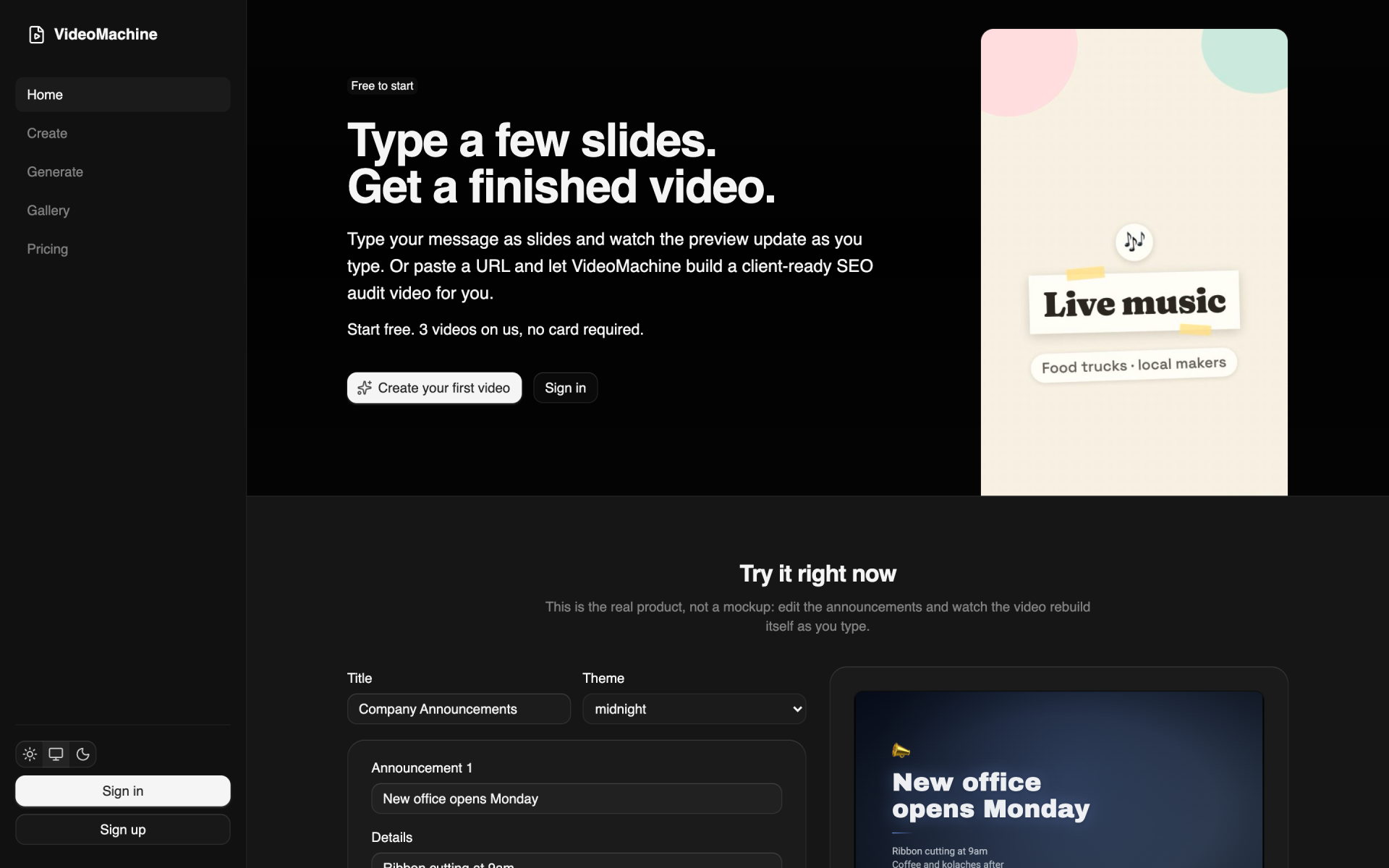Viewport: 1389px width, 868px height.
Task: Click the Details label
Action: click(392, 838)
